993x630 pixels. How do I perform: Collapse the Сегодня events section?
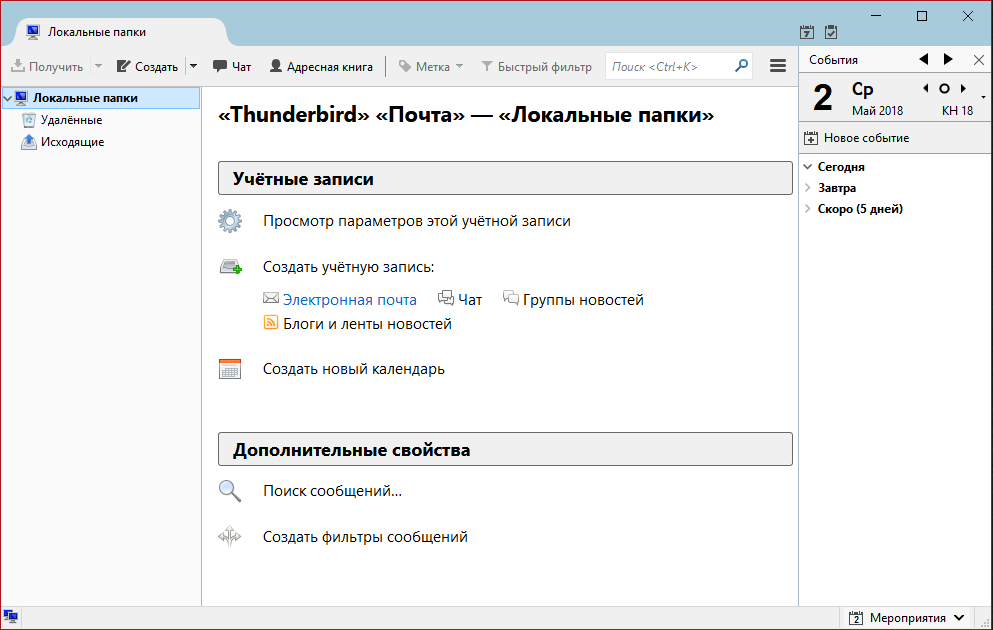point(808,167)
